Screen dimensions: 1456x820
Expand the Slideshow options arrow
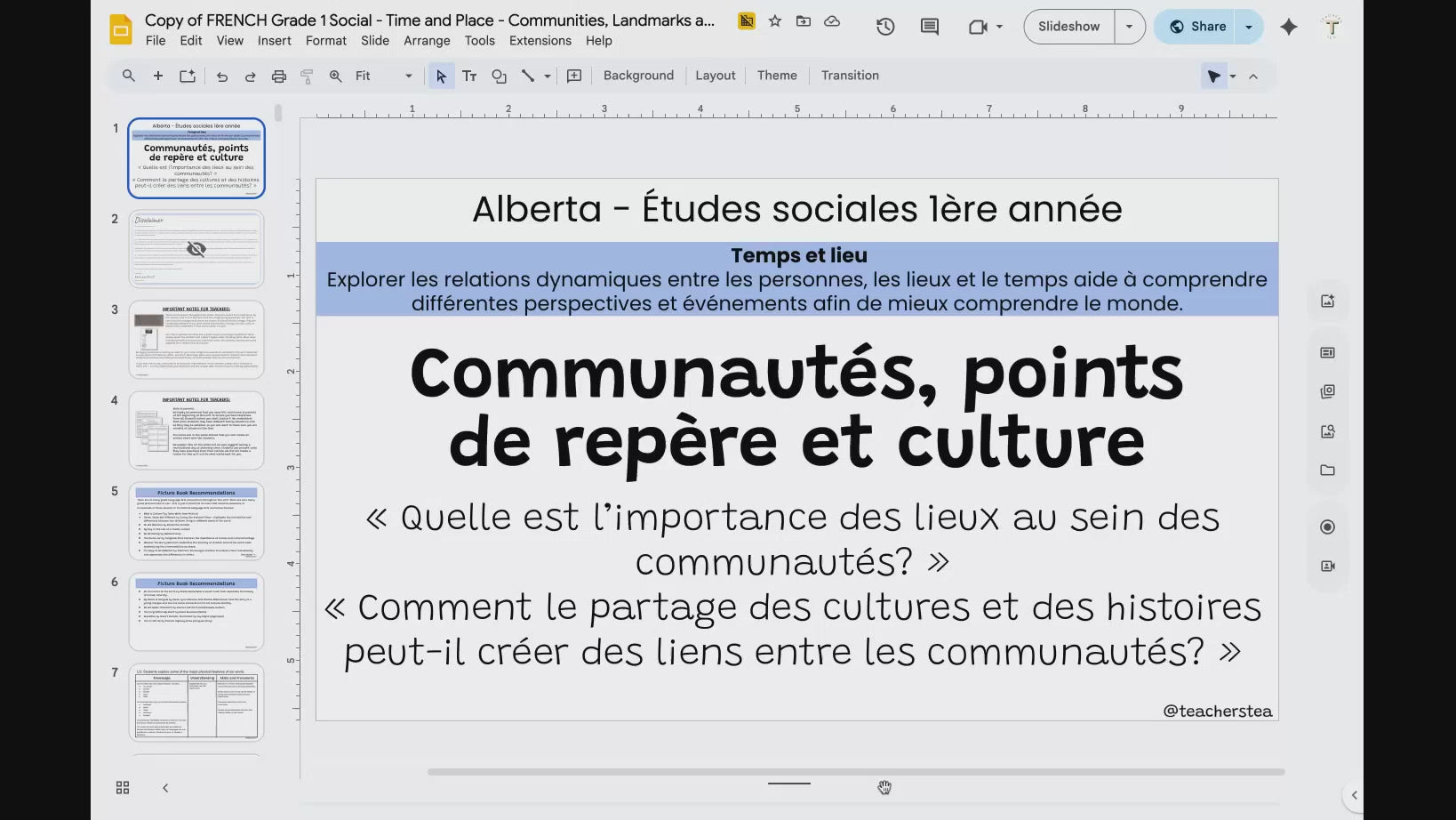coord(1130,27)
